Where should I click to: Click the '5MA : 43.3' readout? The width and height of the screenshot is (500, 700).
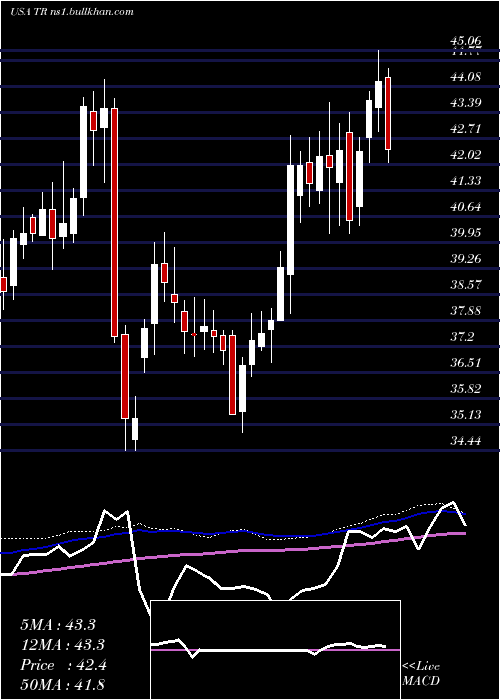58,625
